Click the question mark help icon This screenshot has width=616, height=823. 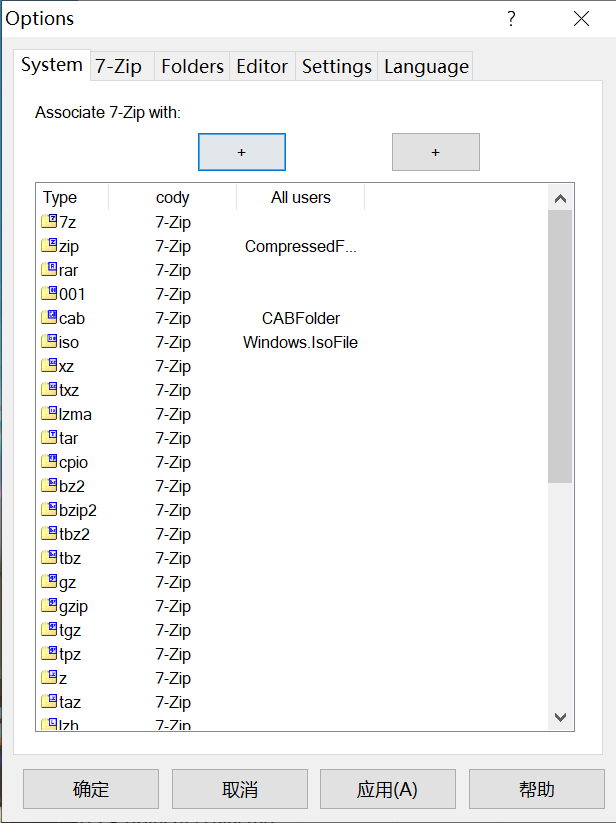[511, 19]
